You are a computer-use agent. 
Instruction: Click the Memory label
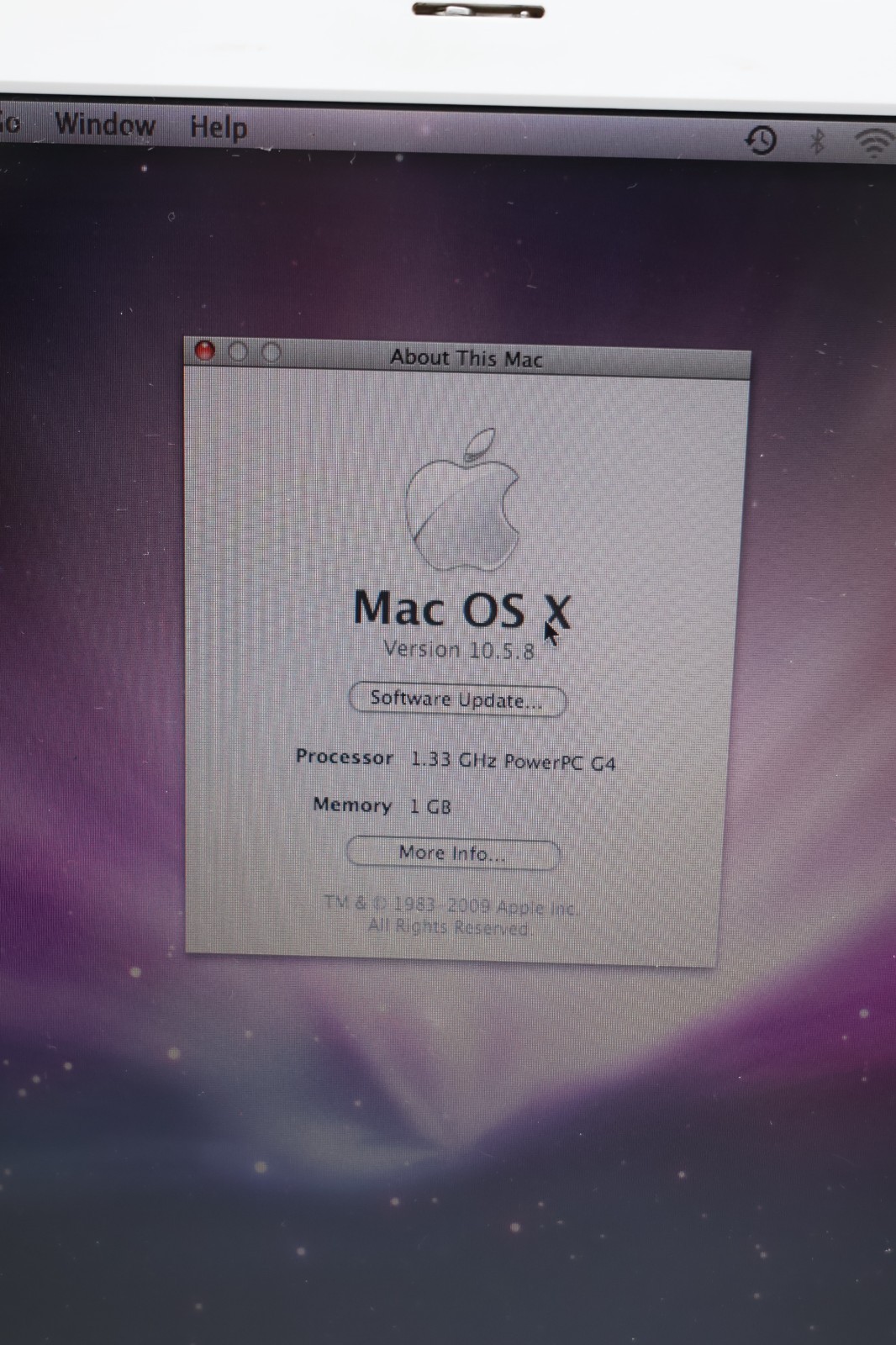(x=352, y=804)
